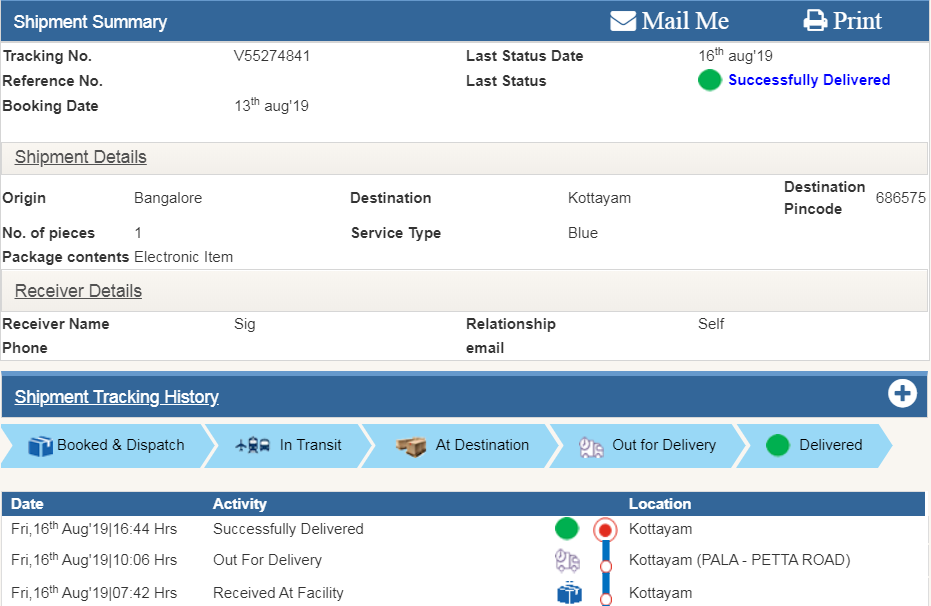Open the Successfully Delivered status link
The width and height of the screenshot is (931, 606).
[808, 80]
